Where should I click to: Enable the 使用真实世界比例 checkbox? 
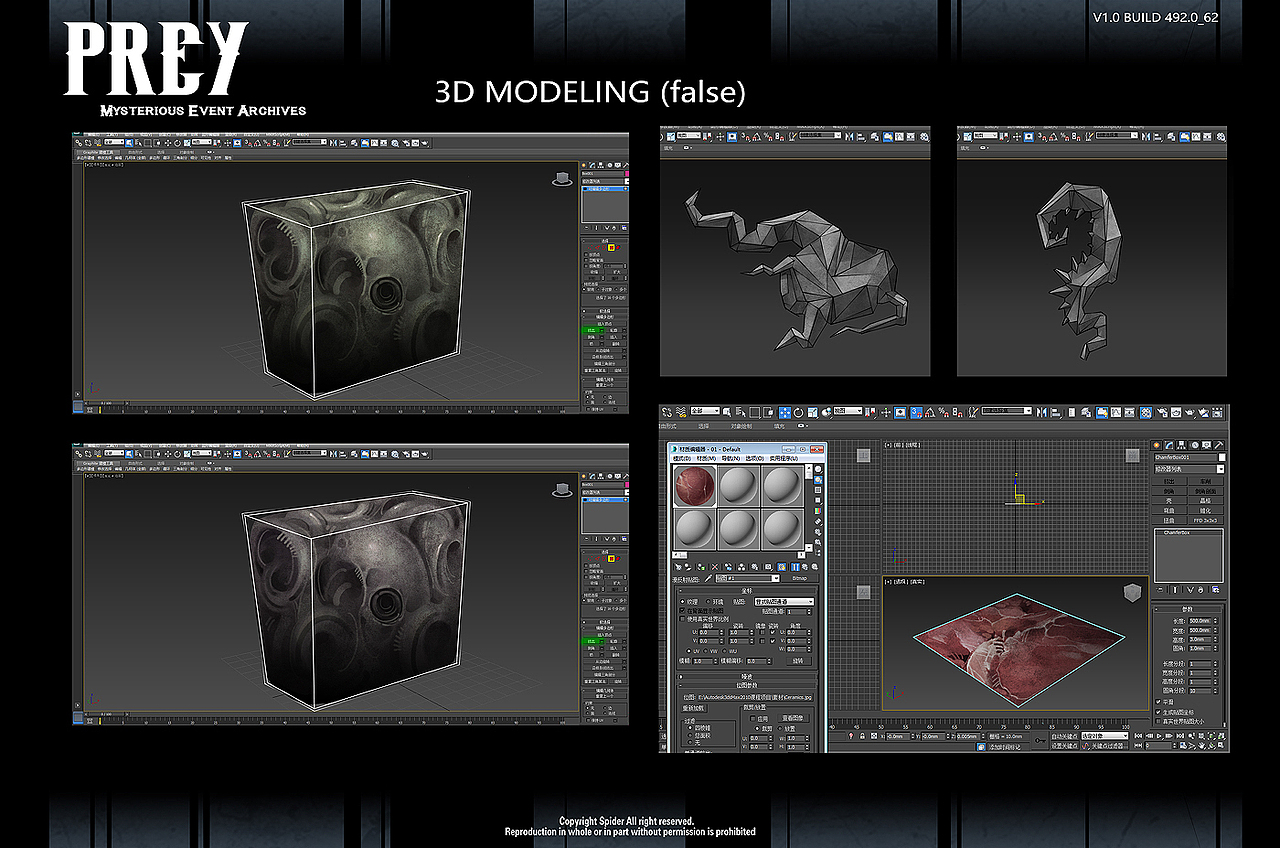click(682, 619)
